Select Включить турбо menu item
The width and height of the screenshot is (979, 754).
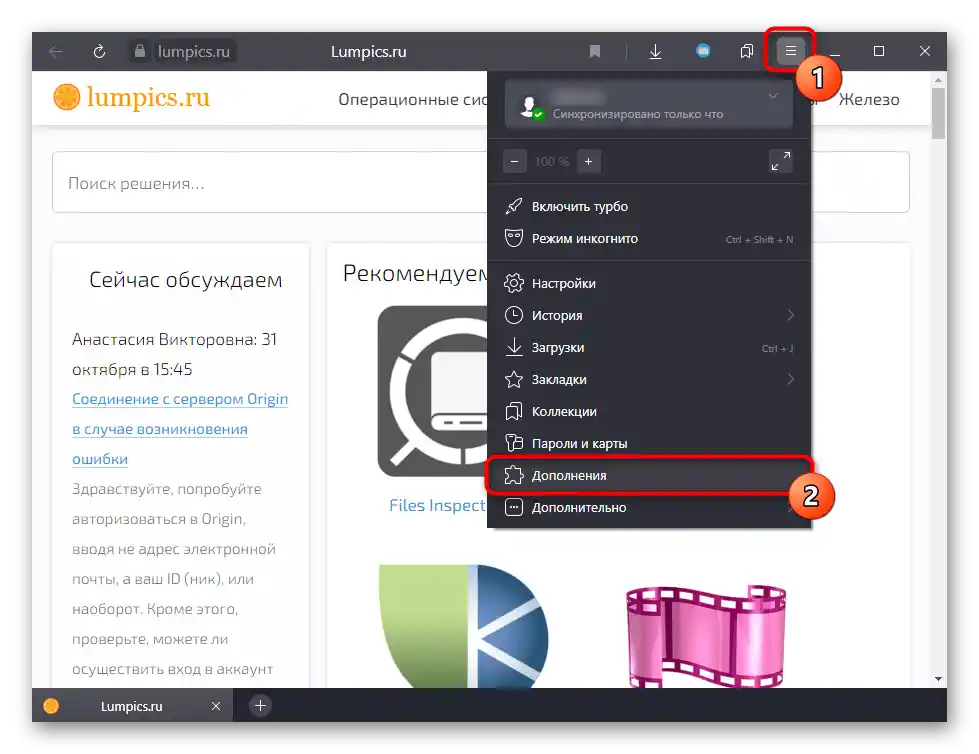coord(649,206)
